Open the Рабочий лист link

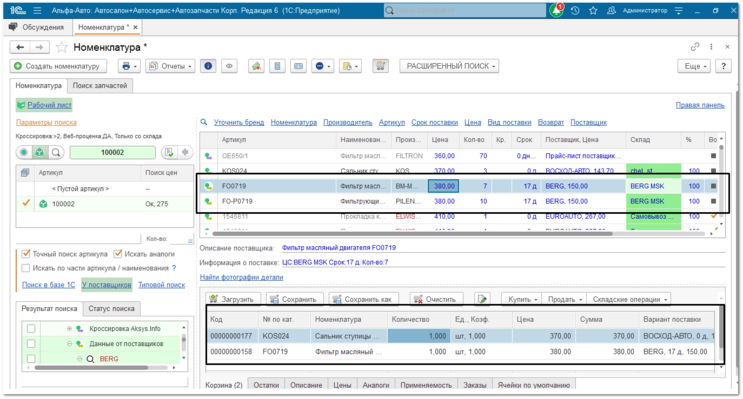point(49,105)
